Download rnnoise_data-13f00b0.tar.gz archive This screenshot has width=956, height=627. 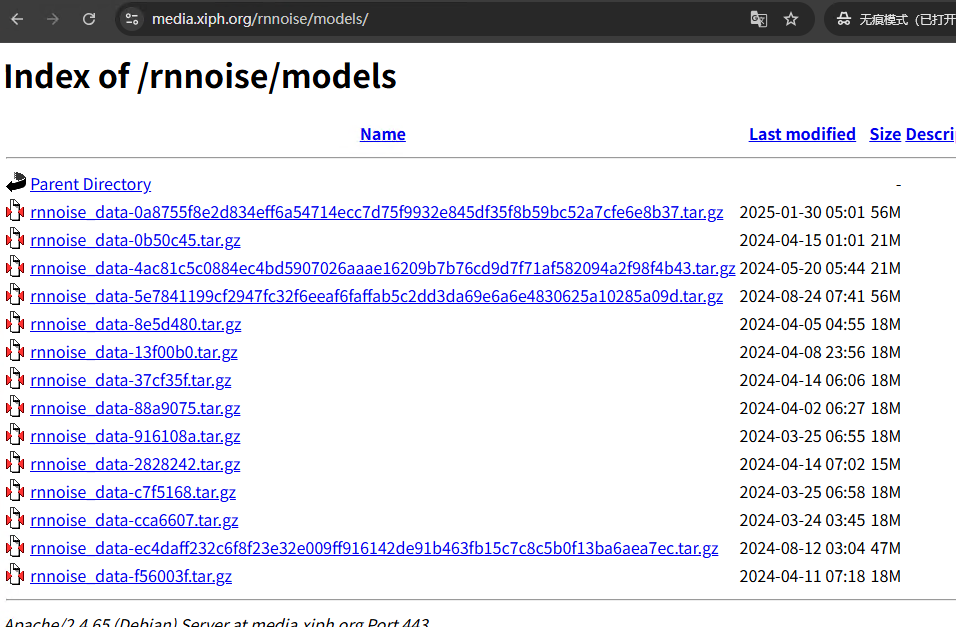click(x=134, y=352)
